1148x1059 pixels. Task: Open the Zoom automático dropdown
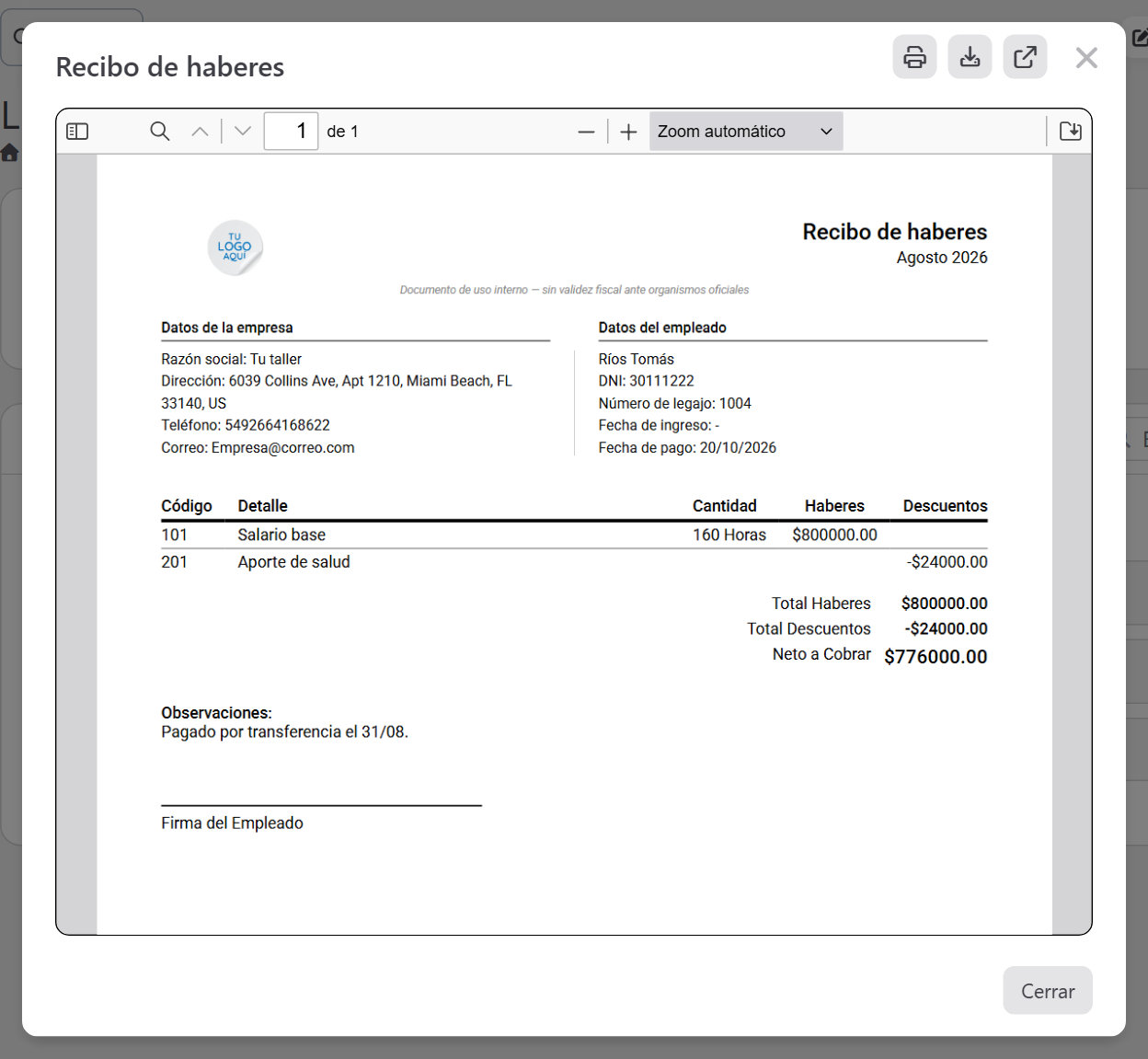(746, 132)
